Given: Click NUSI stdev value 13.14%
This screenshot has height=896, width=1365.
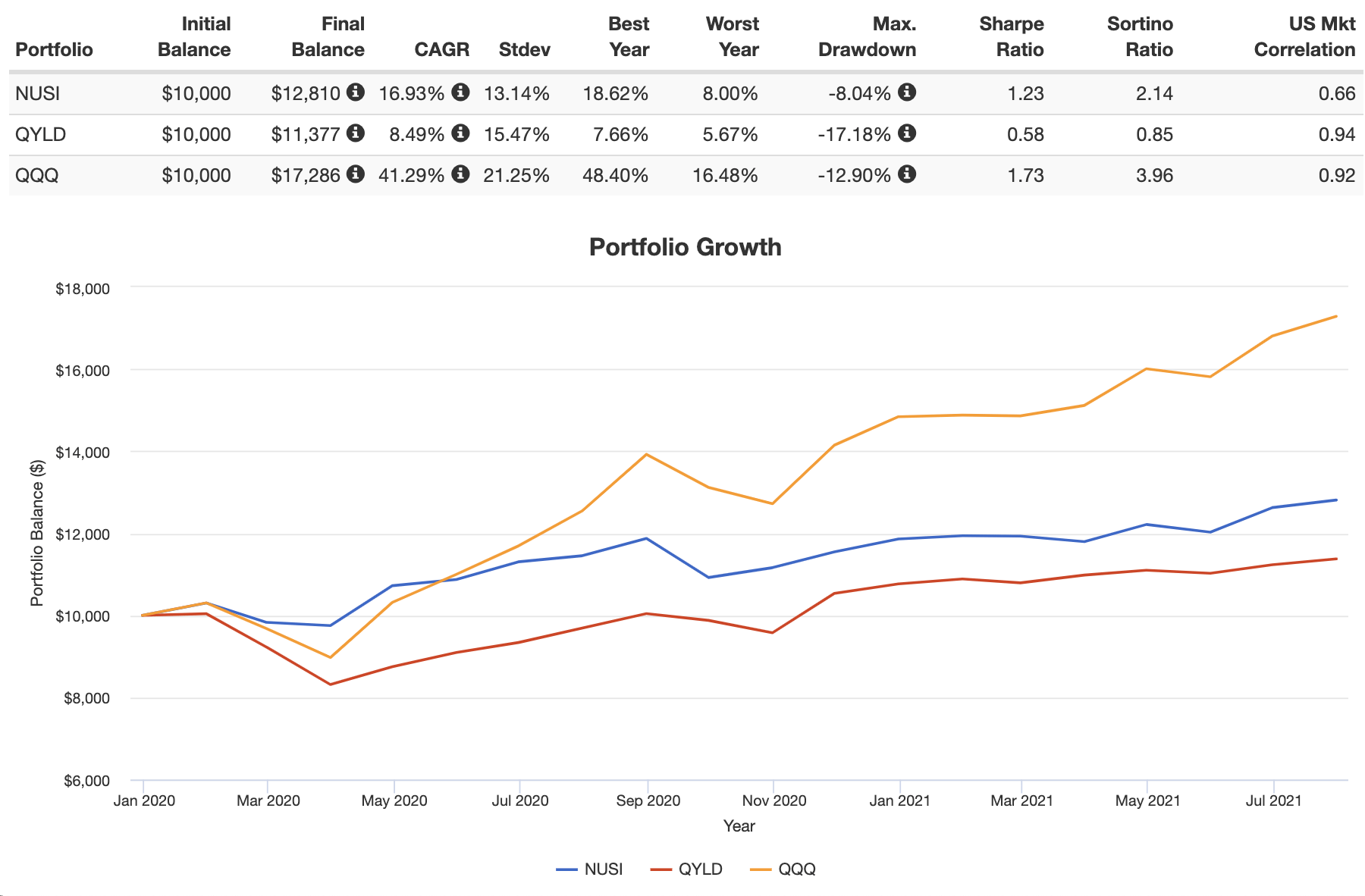Looking at the screenshot, I should click(516, 94).
